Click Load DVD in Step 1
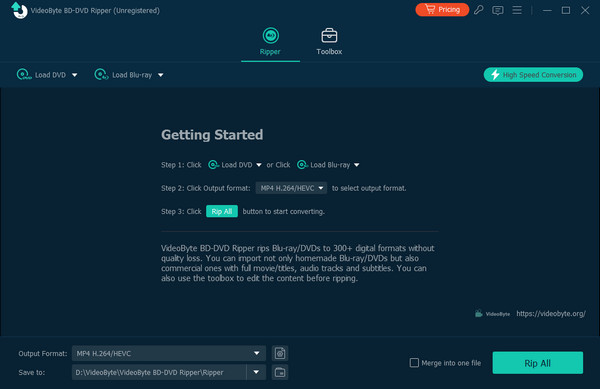 coord(230,165)
